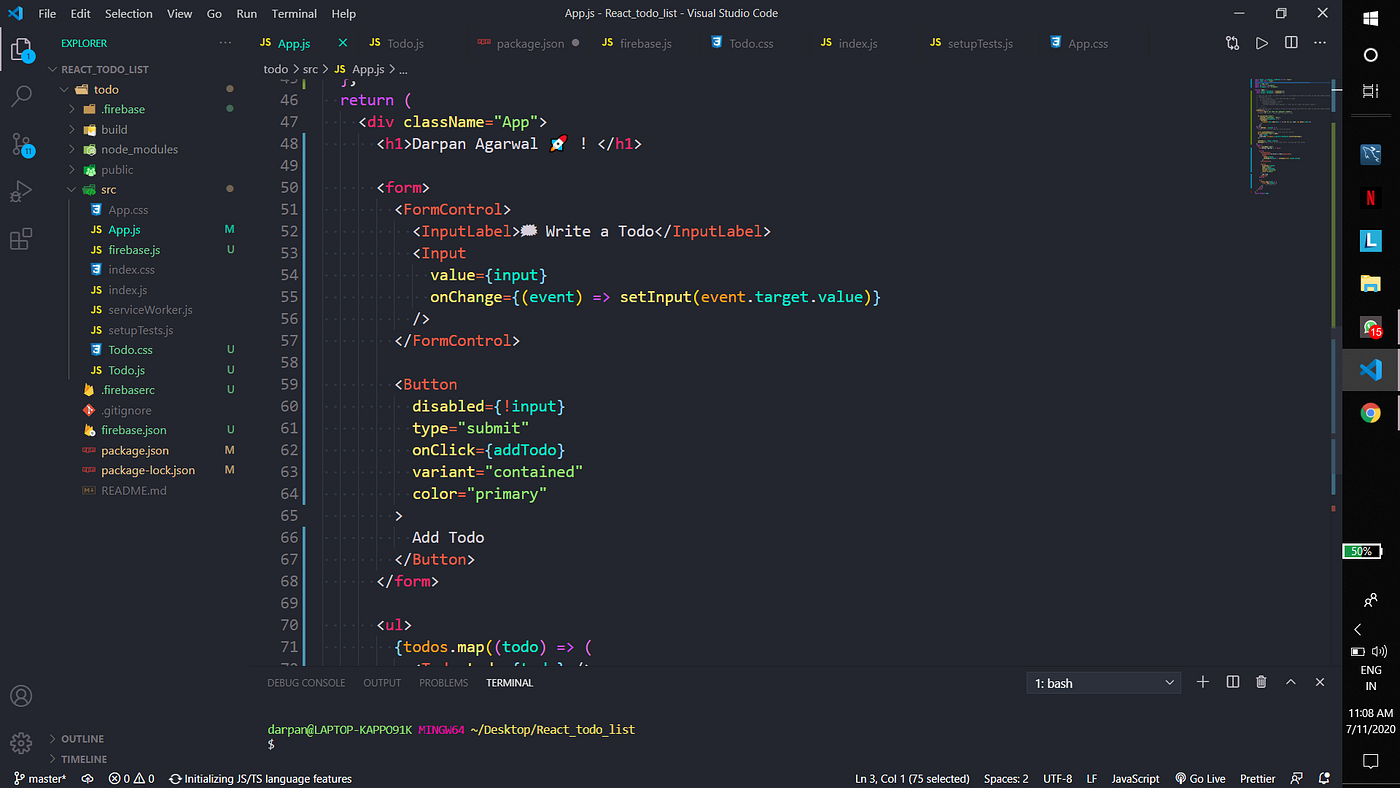This screenshot has width=1400, height=788.
Task: Open Source Control view in the Activity Bar
Action: coord(21,145)
